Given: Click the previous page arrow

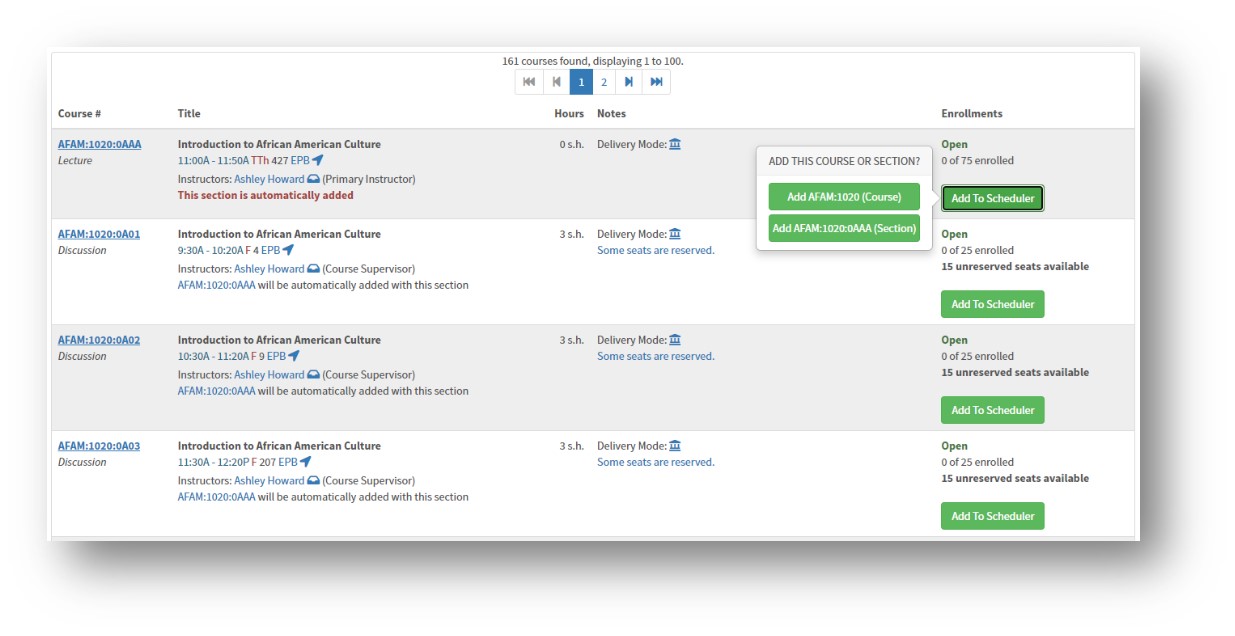Looking at the screenshot, I should (556, 82).
